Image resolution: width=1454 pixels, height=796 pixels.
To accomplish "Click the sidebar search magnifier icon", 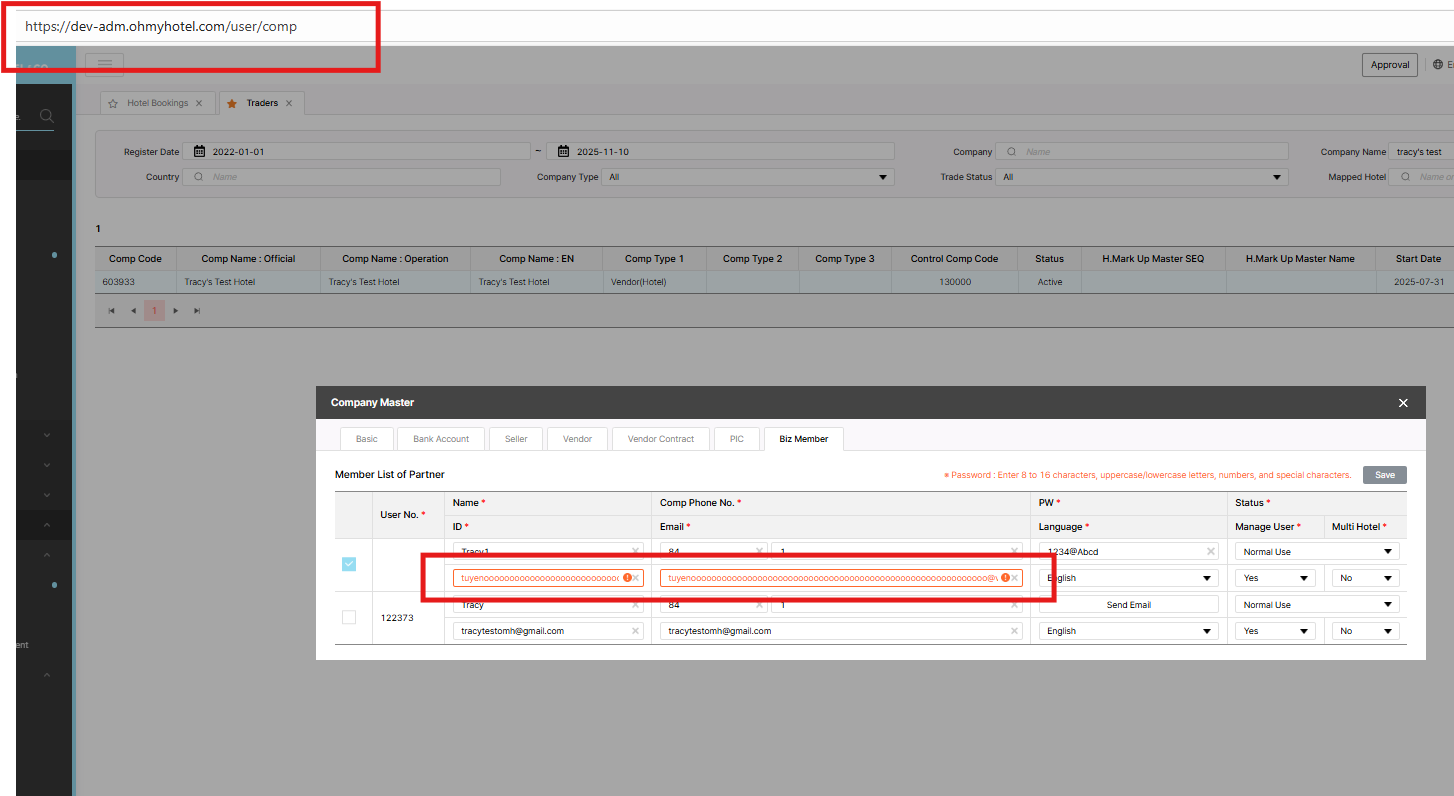I will [x=46, y=117].
